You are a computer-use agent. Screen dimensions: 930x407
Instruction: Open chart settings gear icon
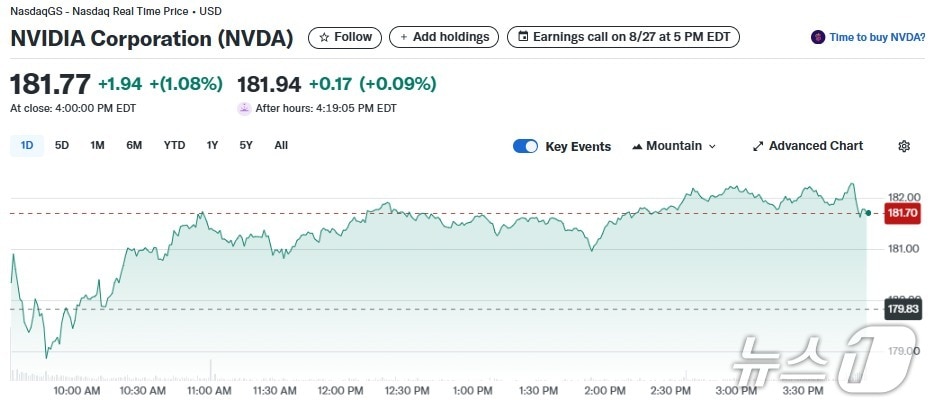904,146
